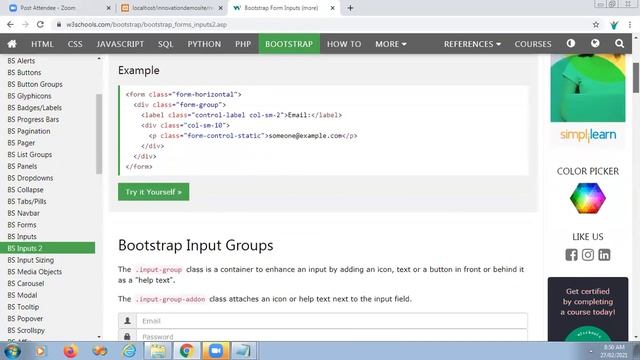Open the COURSES link
This screenshot has height=360, width=640.
(x=533, y=44)
